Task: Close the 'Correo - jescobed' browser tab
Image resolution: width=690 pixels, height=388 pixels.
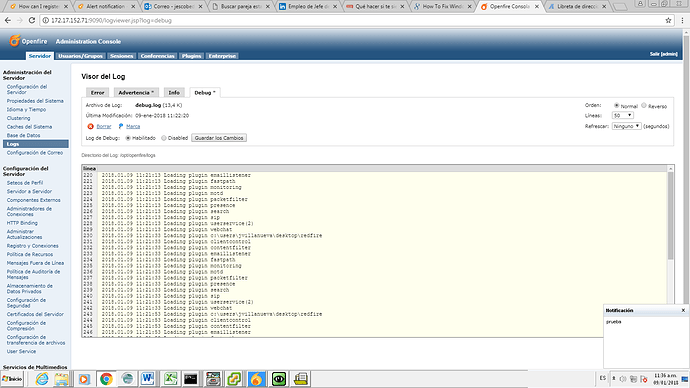Action: click(x=200, y=7)
